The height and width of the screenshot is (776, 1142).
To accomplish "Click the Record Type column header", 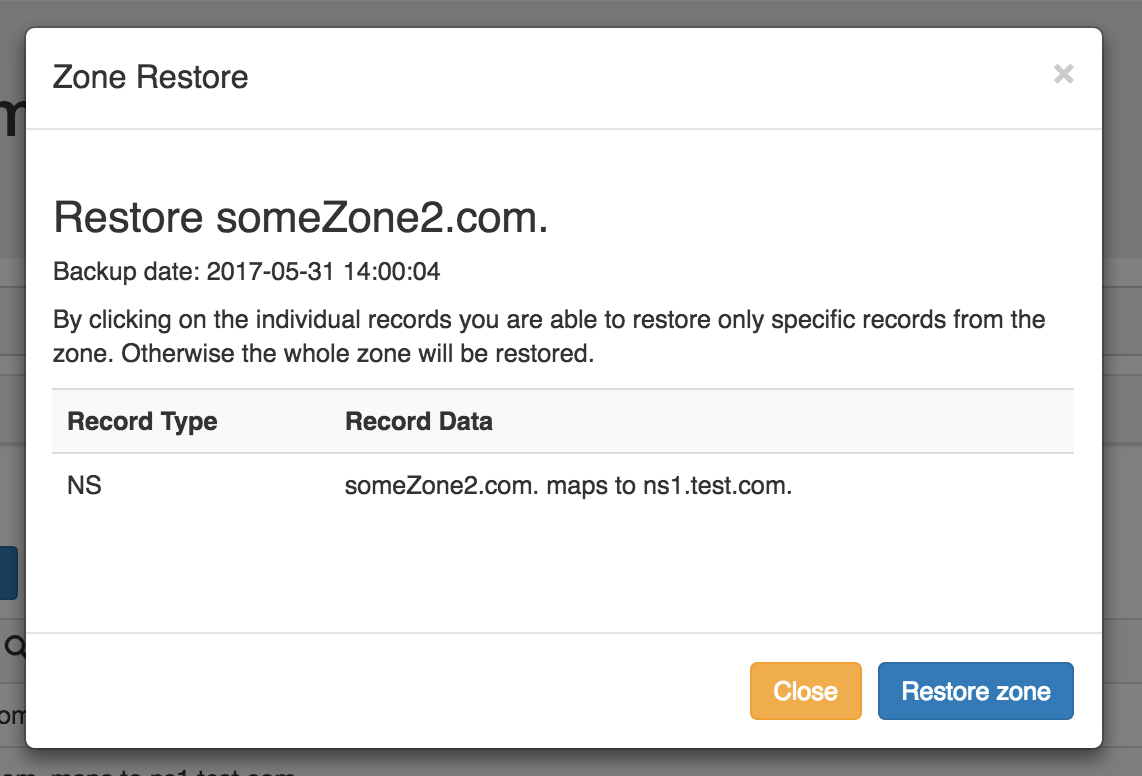I will [142, 421].
